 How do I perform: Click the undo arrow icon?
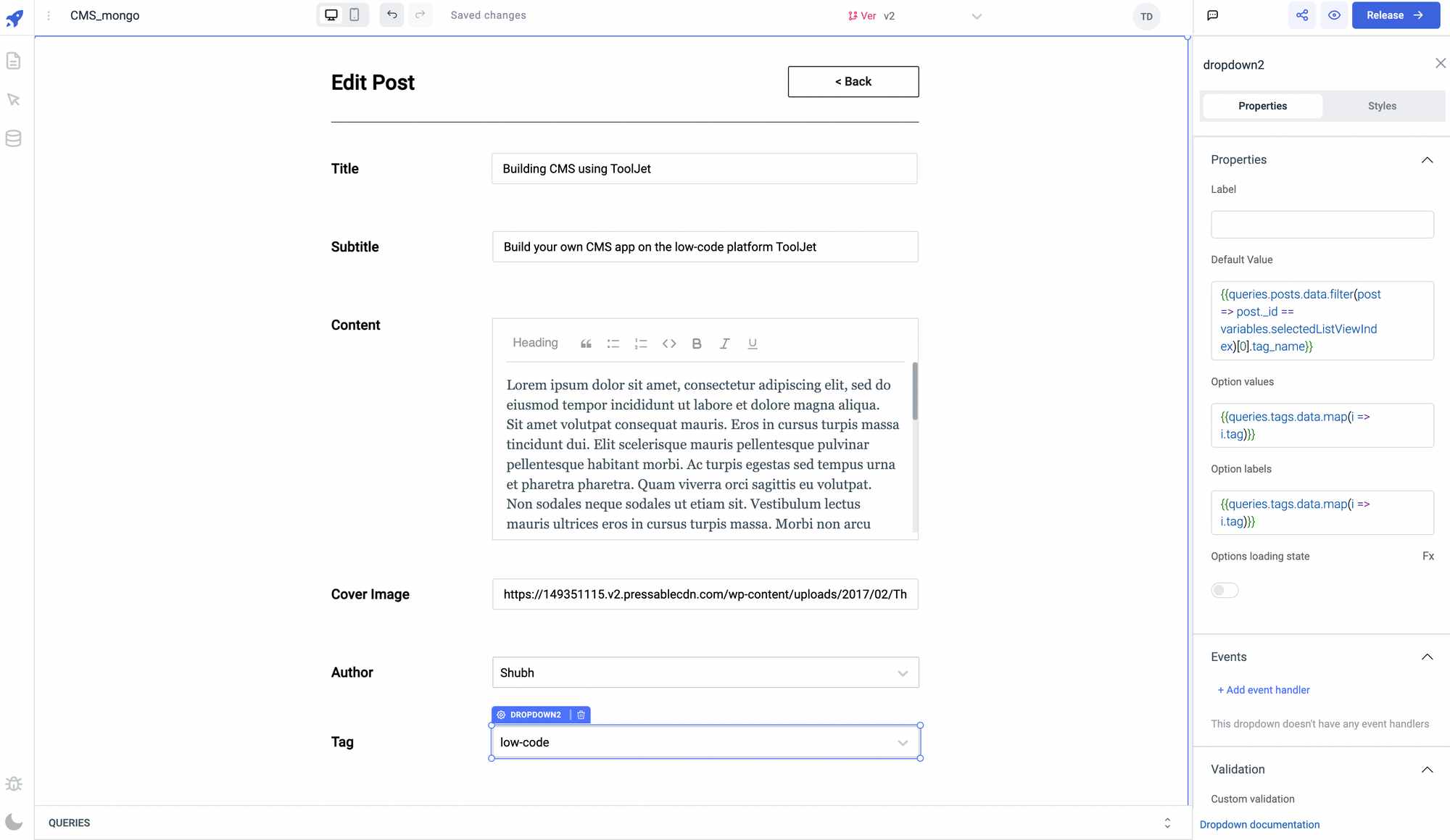coord(391,15)
